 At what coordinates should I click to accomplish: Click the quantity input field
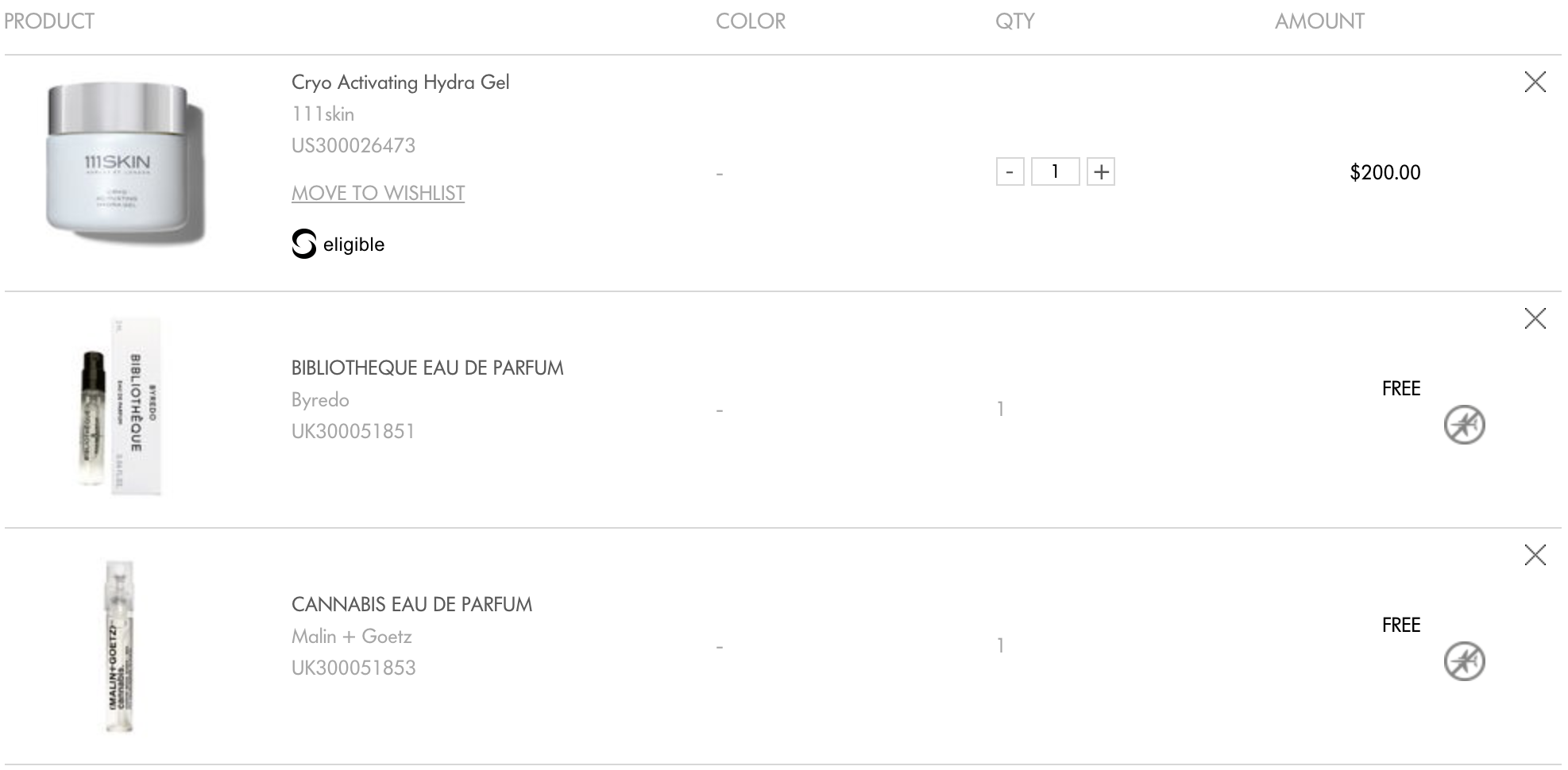[x=1055, y=171]
